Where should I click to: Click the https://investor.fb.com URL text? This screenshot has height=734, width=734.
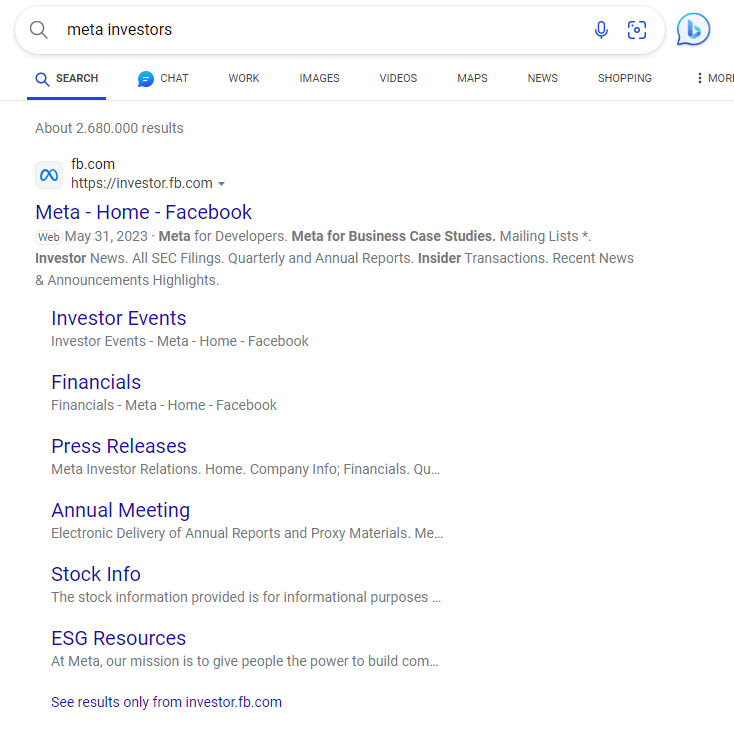coord(142,183)
